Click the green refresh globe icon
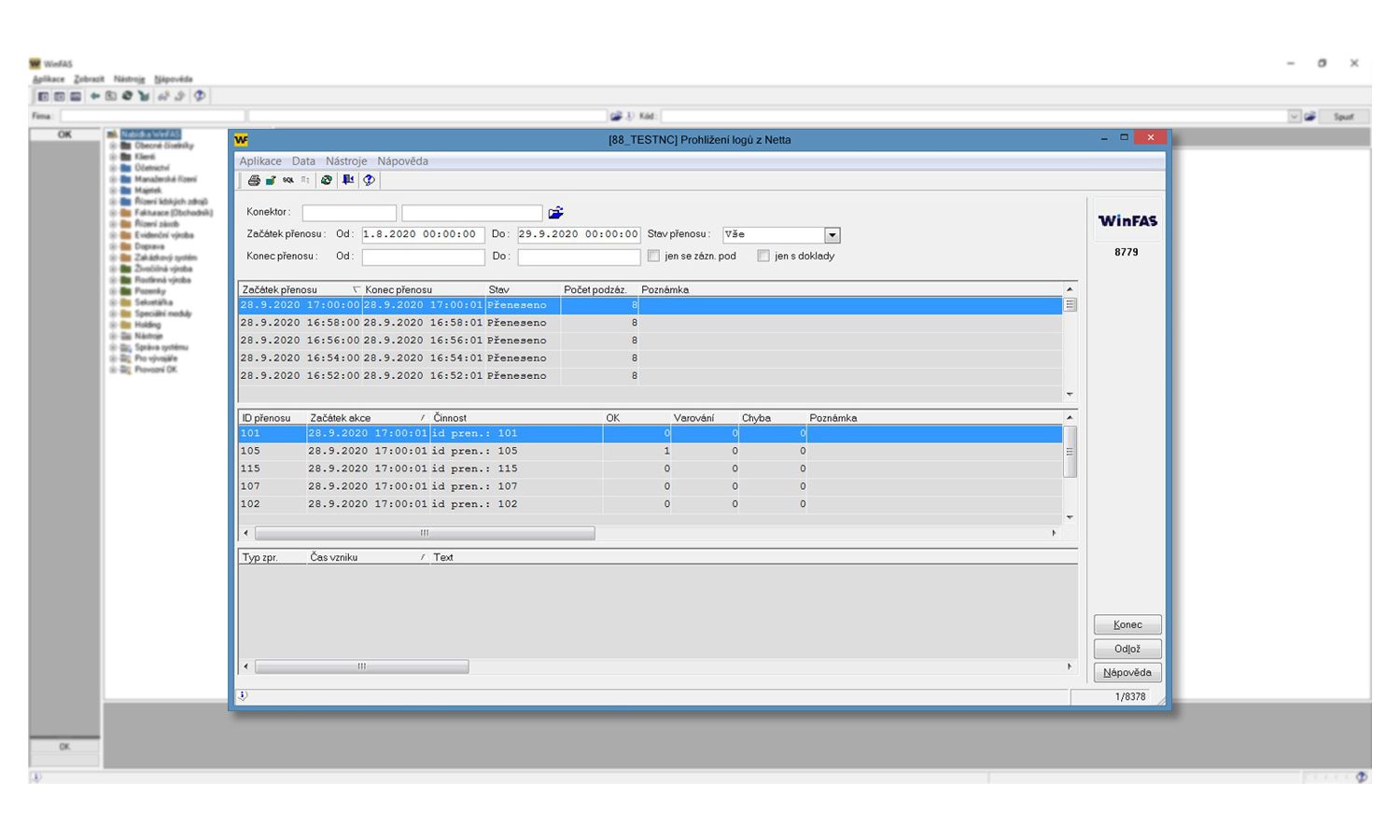This screenshot has width=1400, height=840. 326,180
